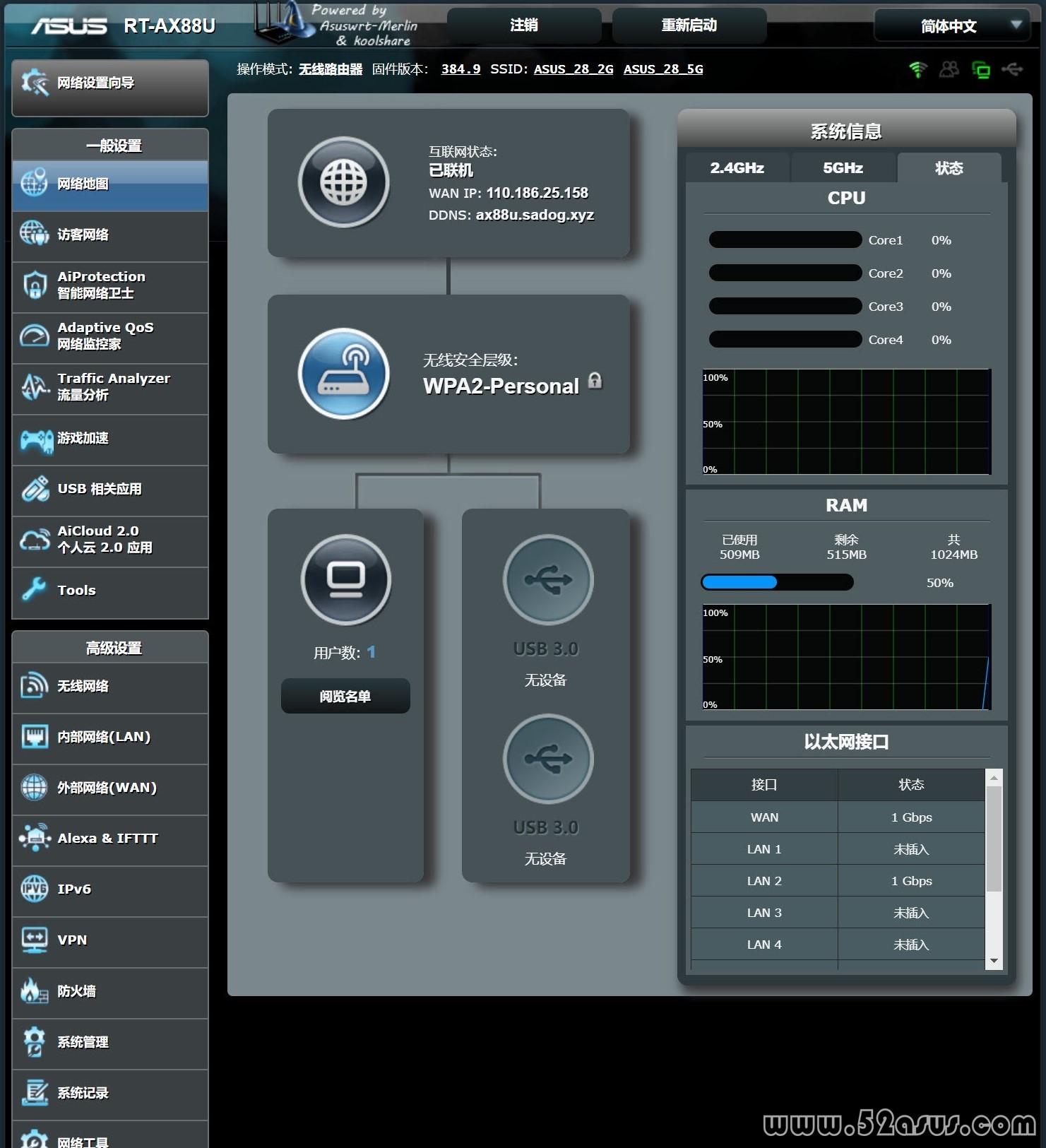Click the internet globe status icon
1046x1148 pixels.
click(344, 182)
